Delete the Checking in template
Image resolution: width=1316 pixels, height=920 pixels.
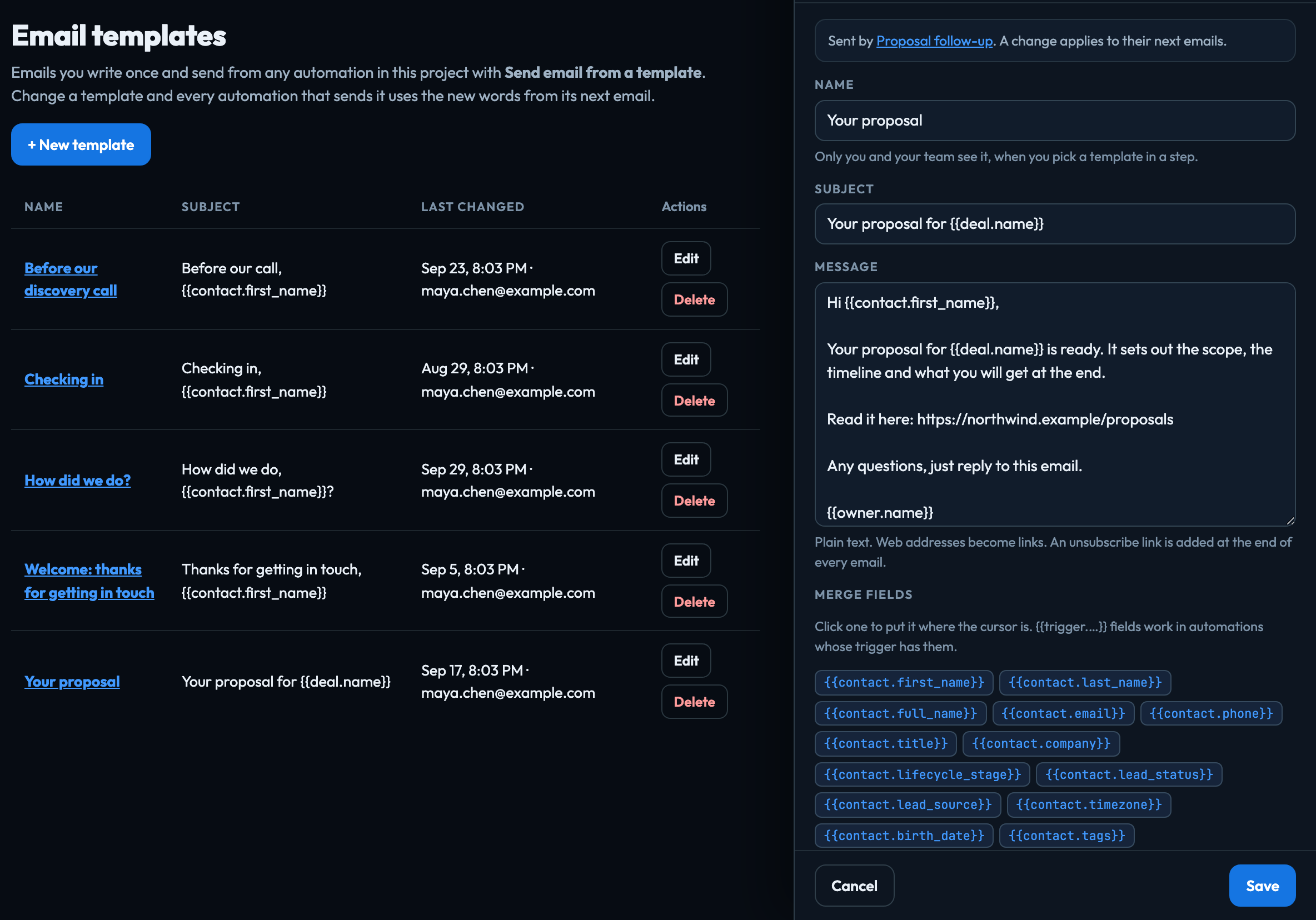pyautogui.click(x=694, y=401)
